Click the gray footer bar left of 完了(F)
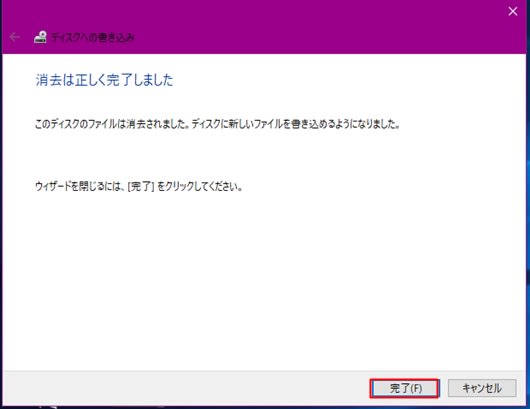 (x=186, y=388)
